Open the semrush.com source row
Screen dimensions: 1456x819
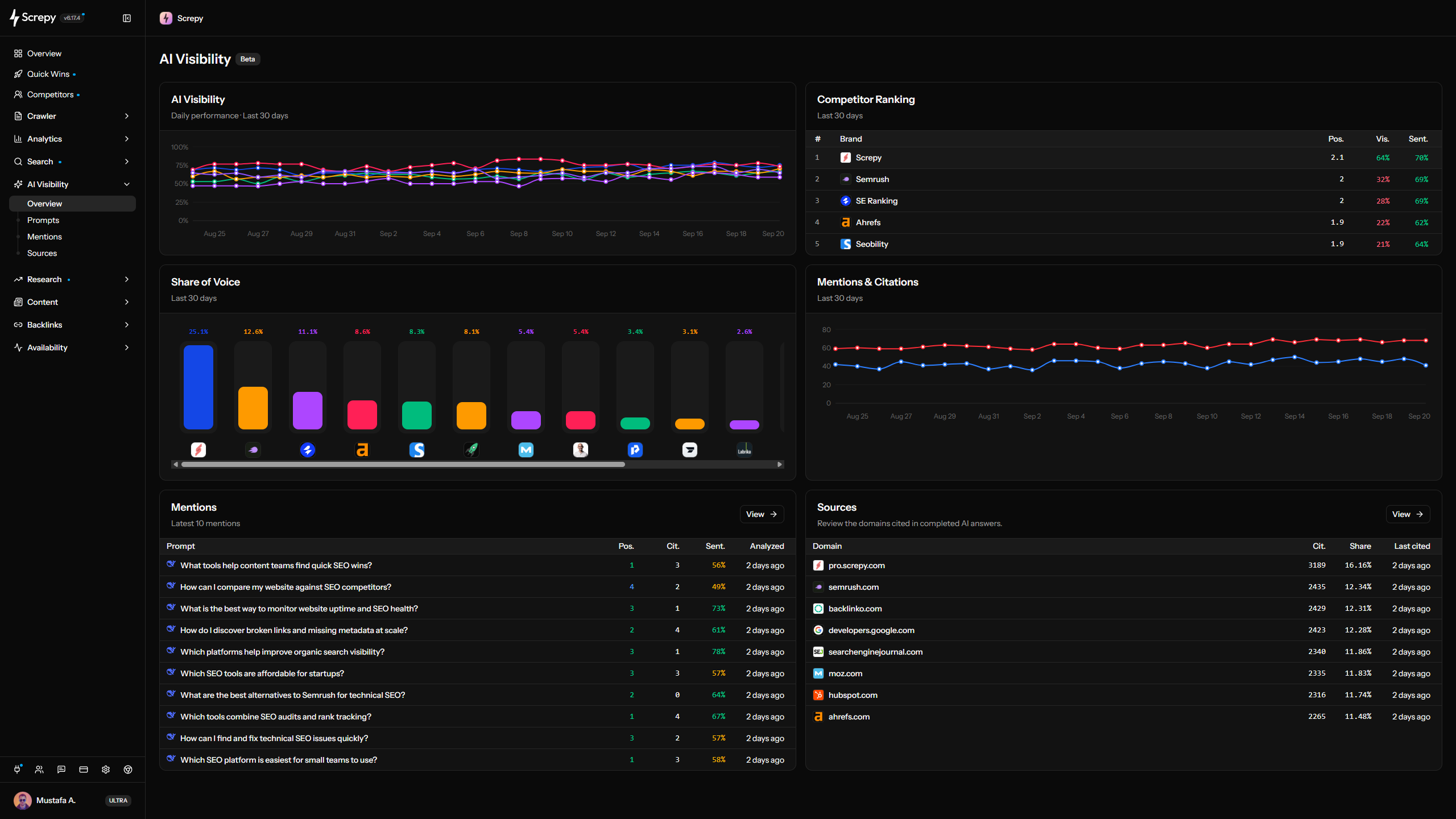1123,587
